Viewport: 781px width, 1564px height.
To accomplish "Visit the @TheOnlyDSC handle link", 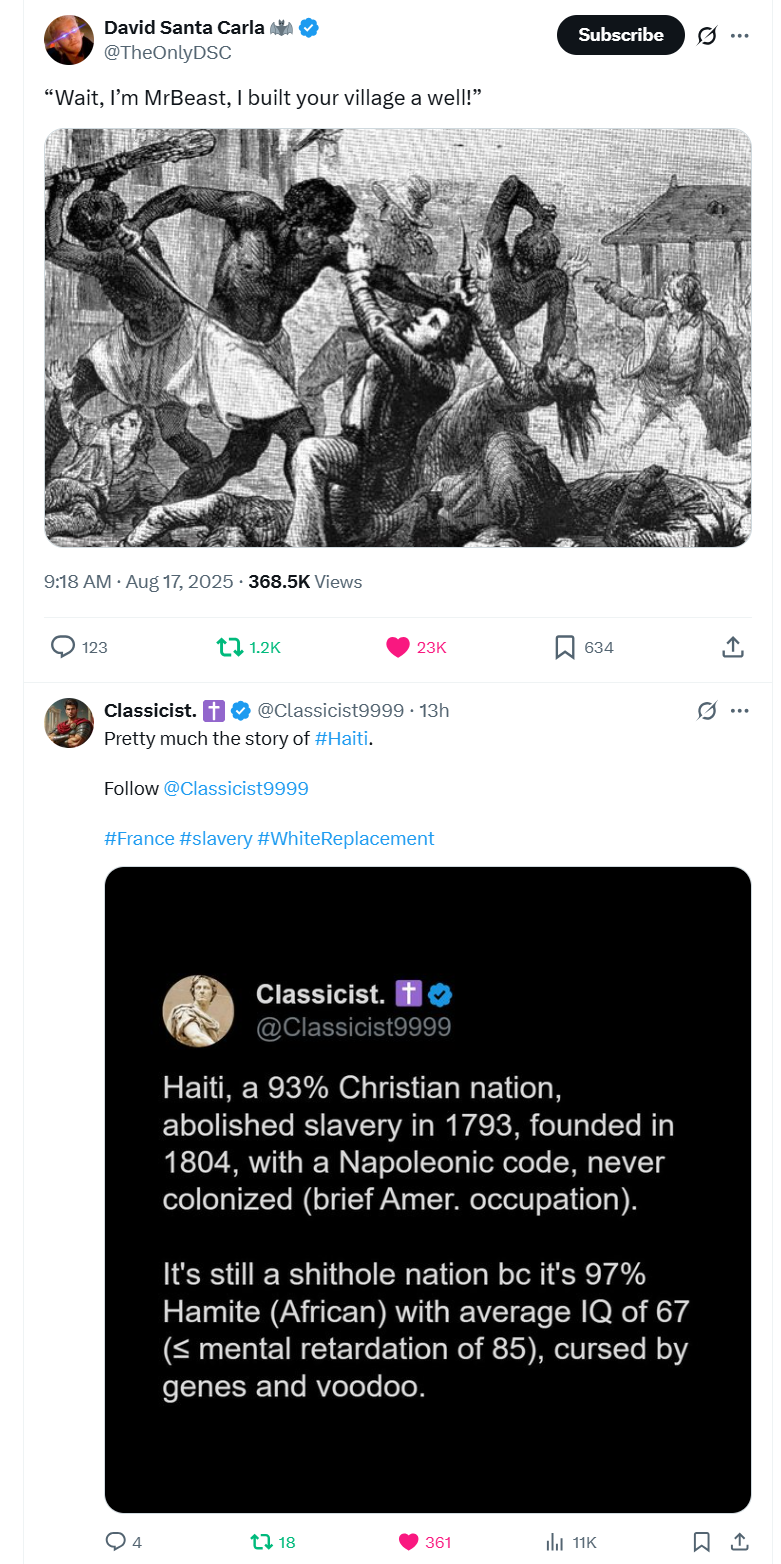I will pyautogui.click(x=168, y=53).
